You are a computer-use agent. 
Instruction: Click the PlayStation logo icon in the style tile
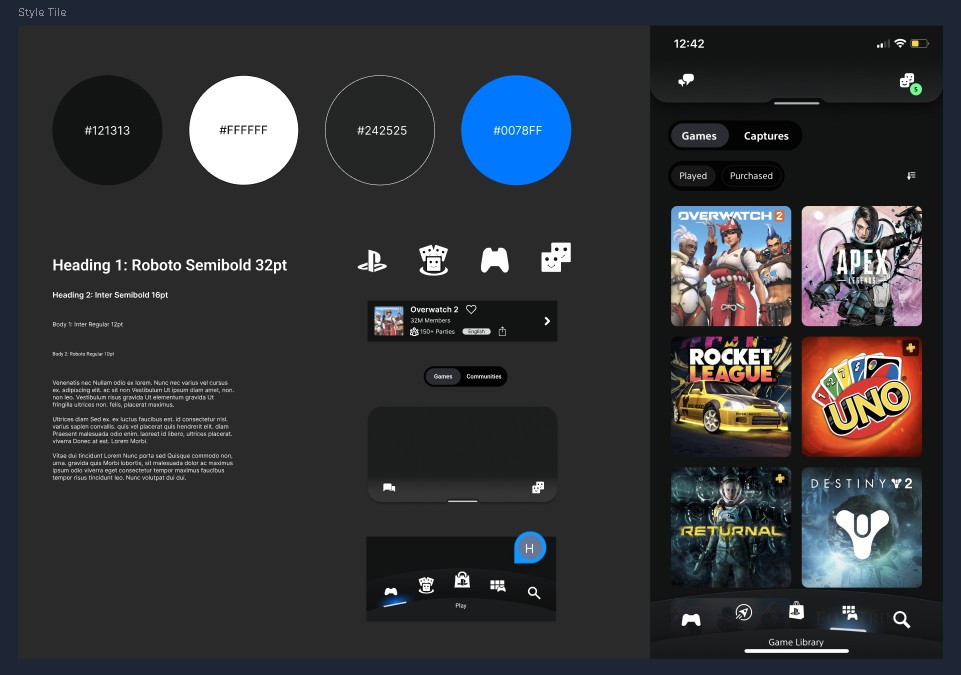(372, 261)
